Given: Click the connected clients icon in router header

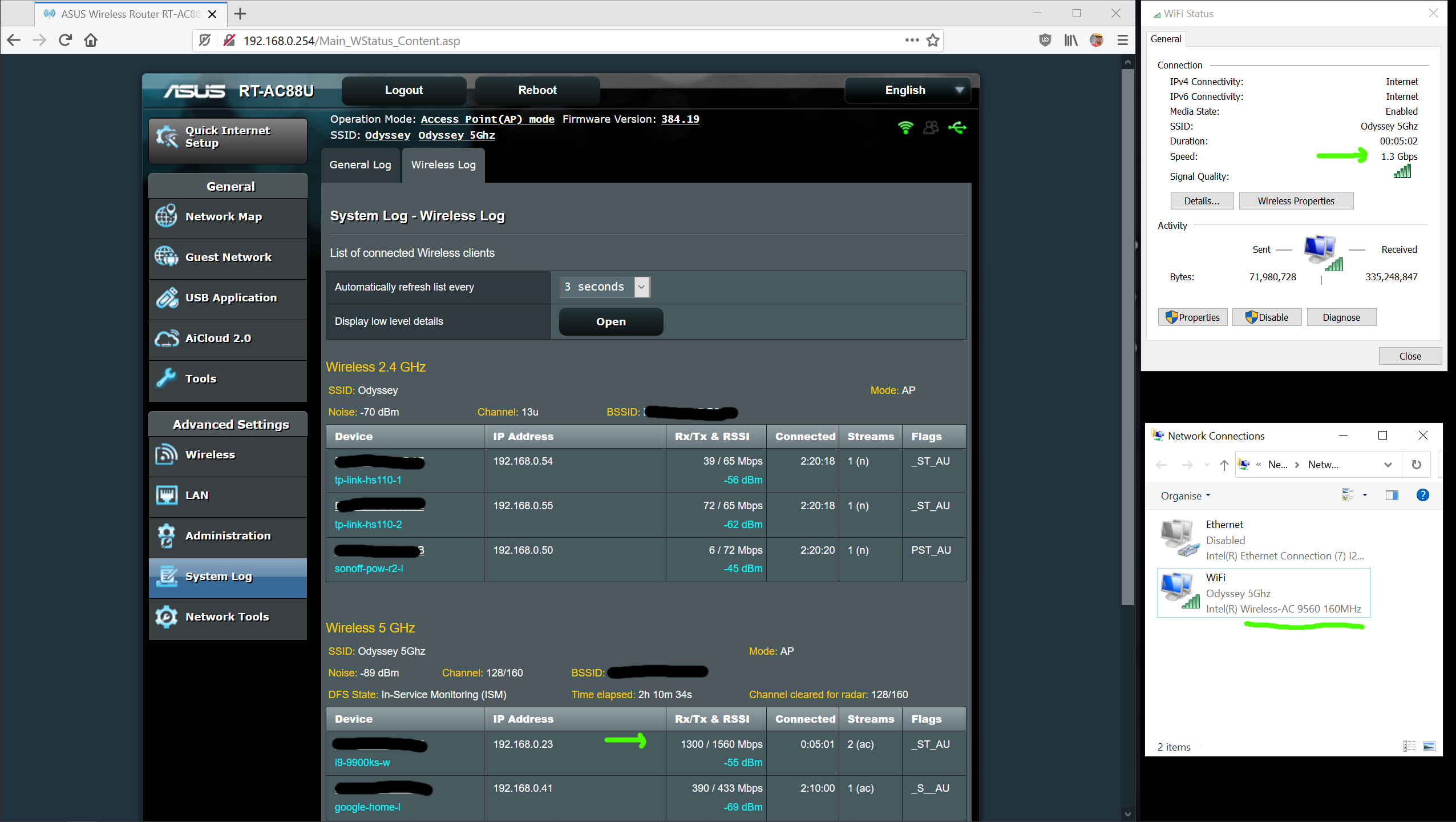Looking at the screenshot, I should click(x=931, y=127).
